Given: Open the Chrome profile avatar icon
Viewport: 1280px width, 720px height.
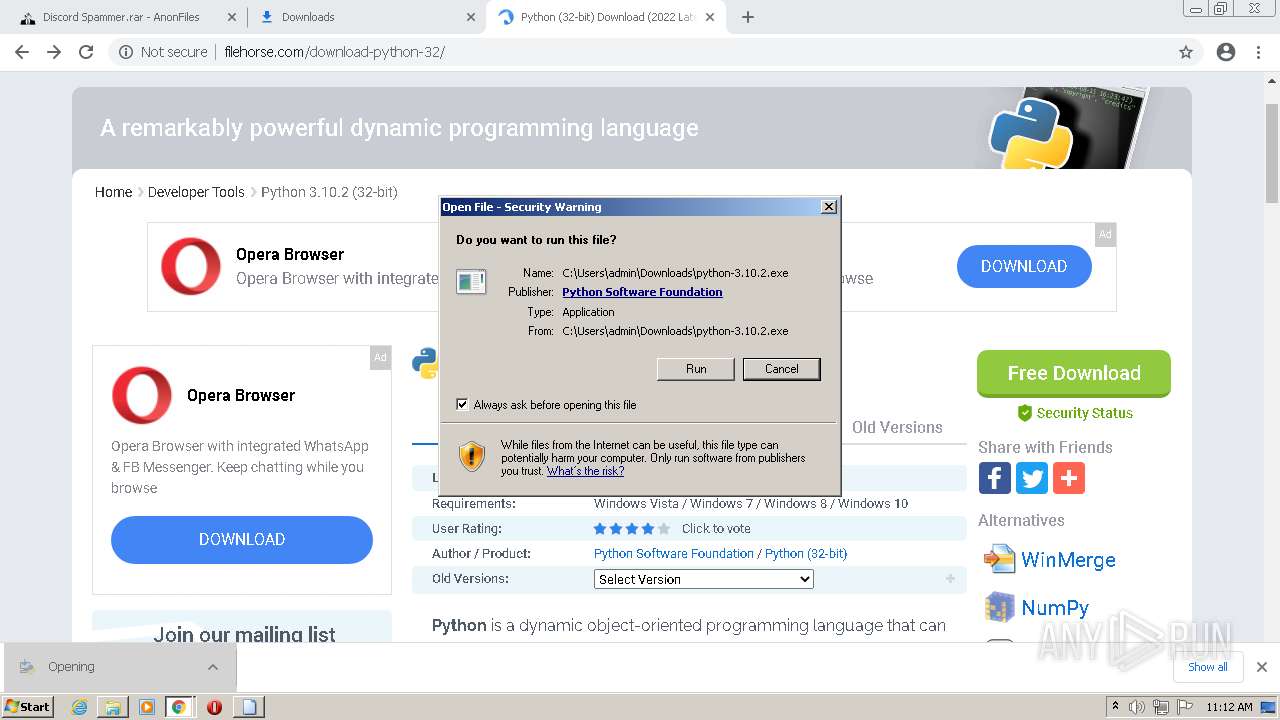Looking at the screenshot, I should (x=1226, y=52).
